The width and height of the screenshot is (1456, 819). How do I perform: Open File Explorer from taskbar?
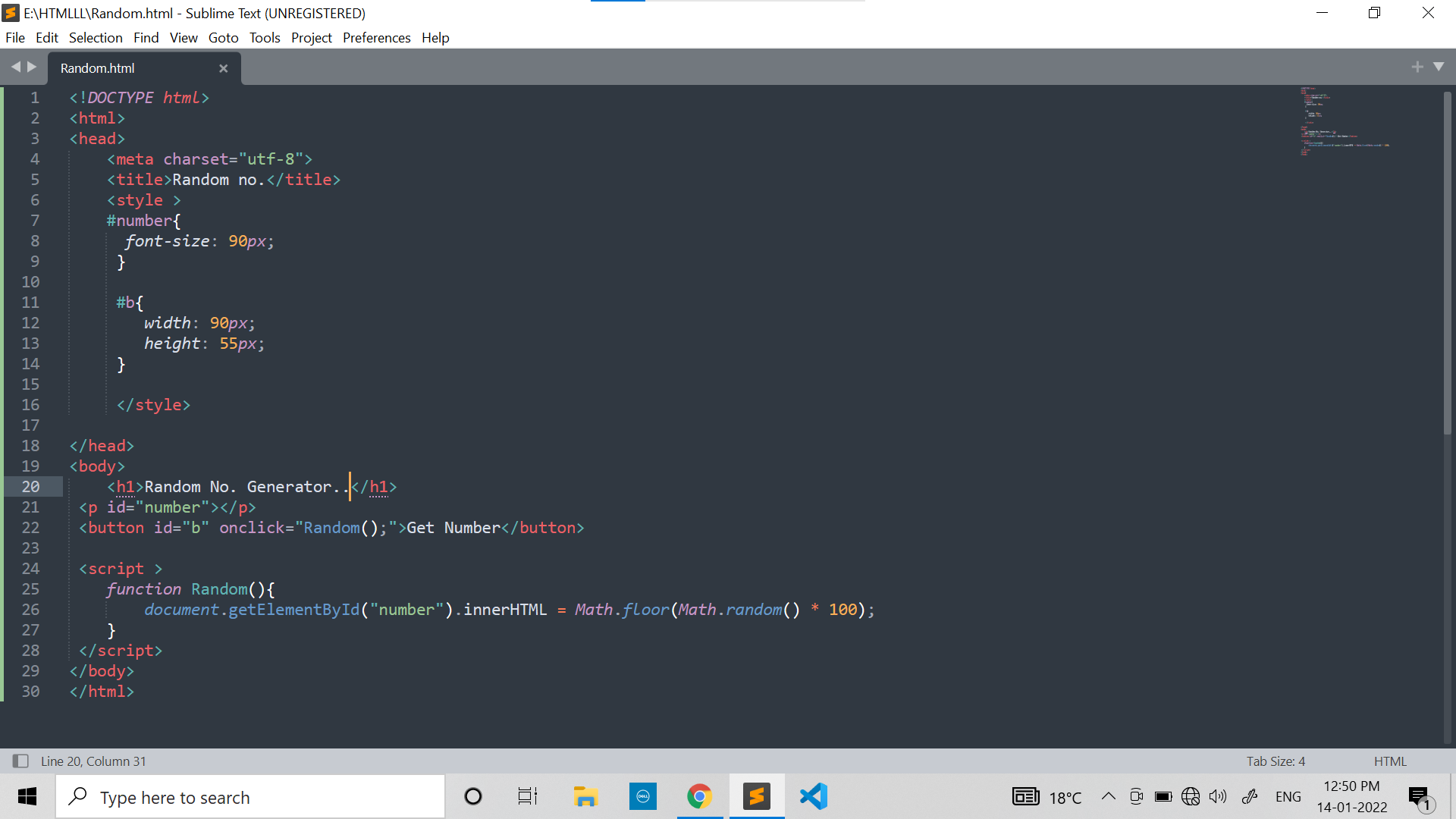(x=585, y=796)
